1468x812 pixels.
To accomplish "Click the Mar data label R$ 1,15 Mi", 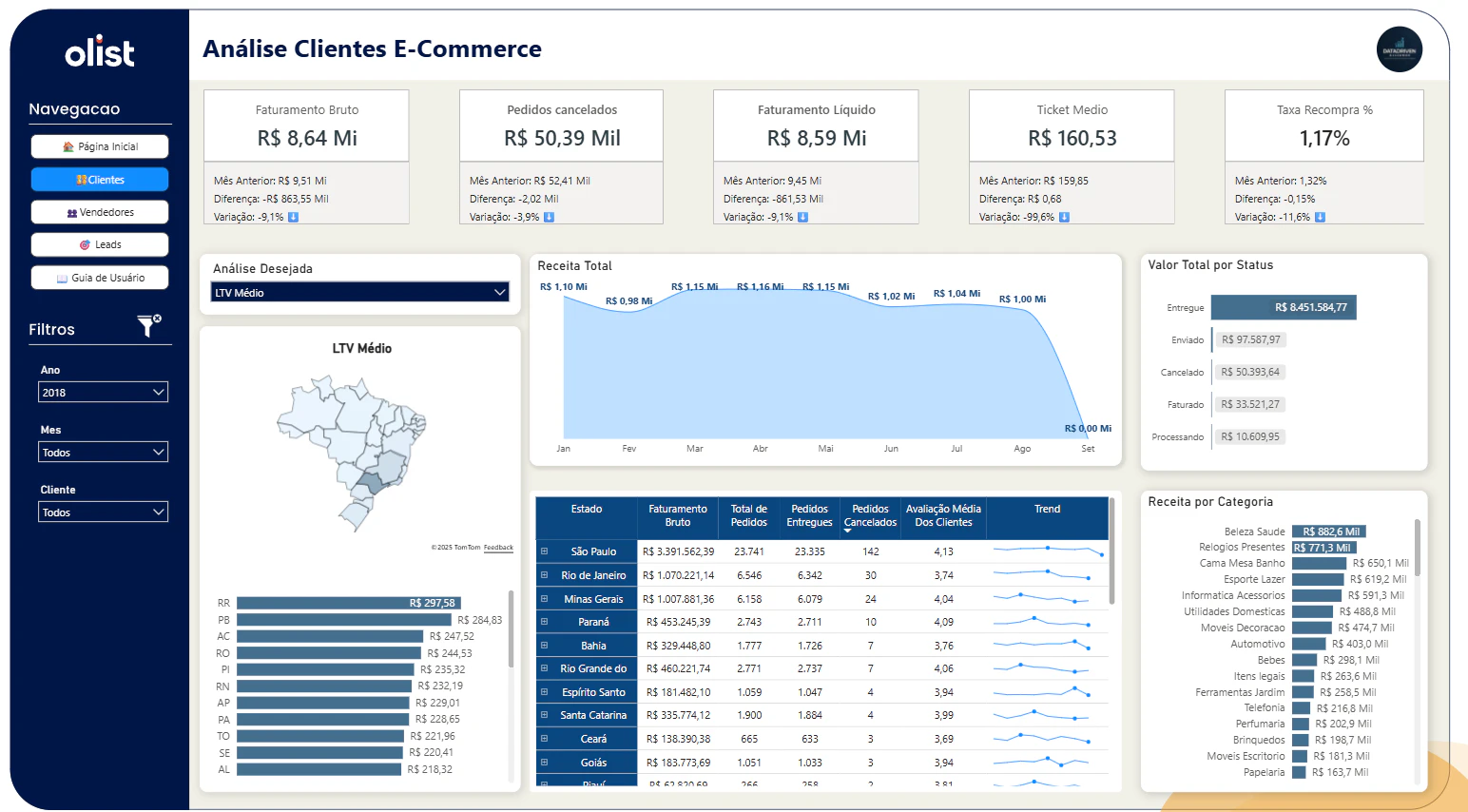I will click(694, 286).
